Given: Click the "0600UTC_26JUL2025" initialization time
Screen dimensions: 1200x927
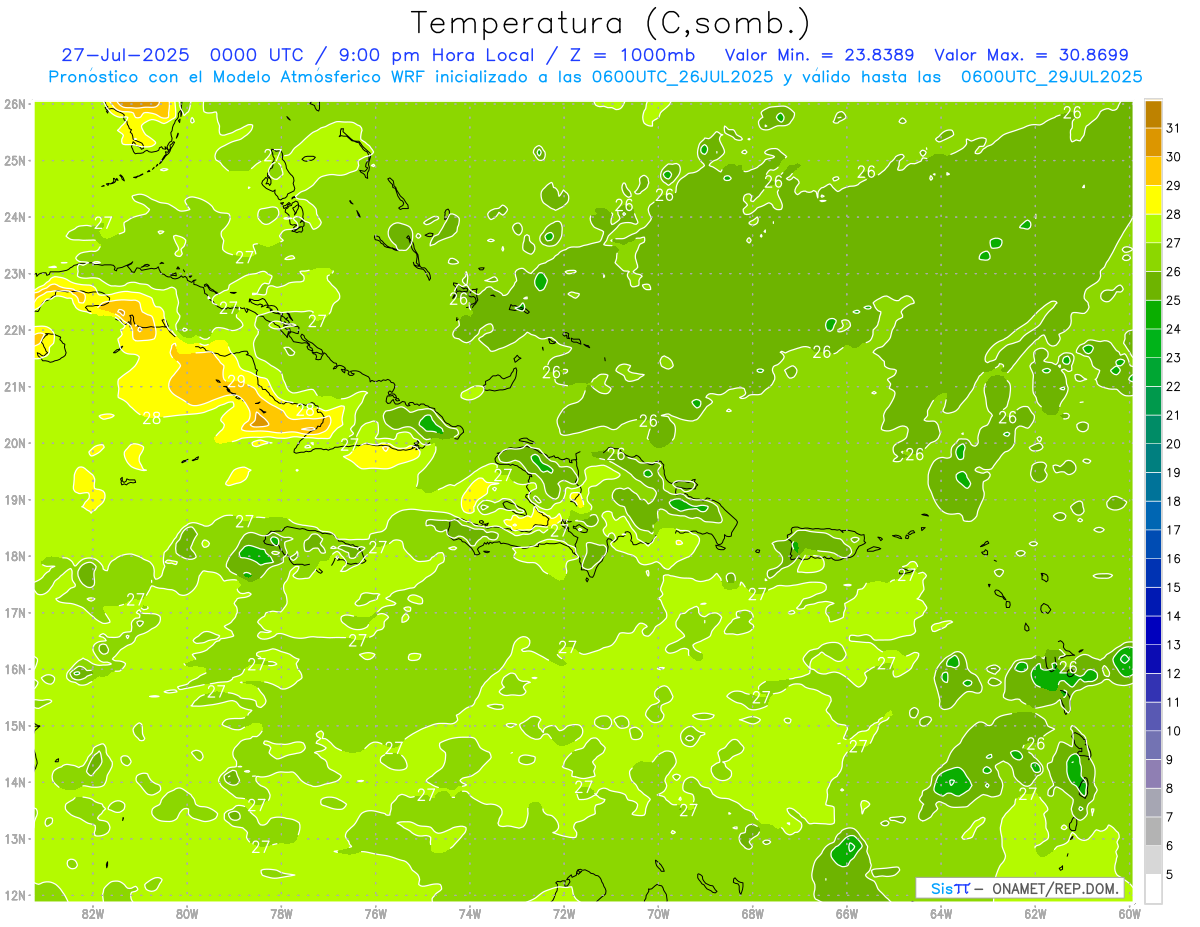Looking at the screenshot, I should tap(682, 77).
